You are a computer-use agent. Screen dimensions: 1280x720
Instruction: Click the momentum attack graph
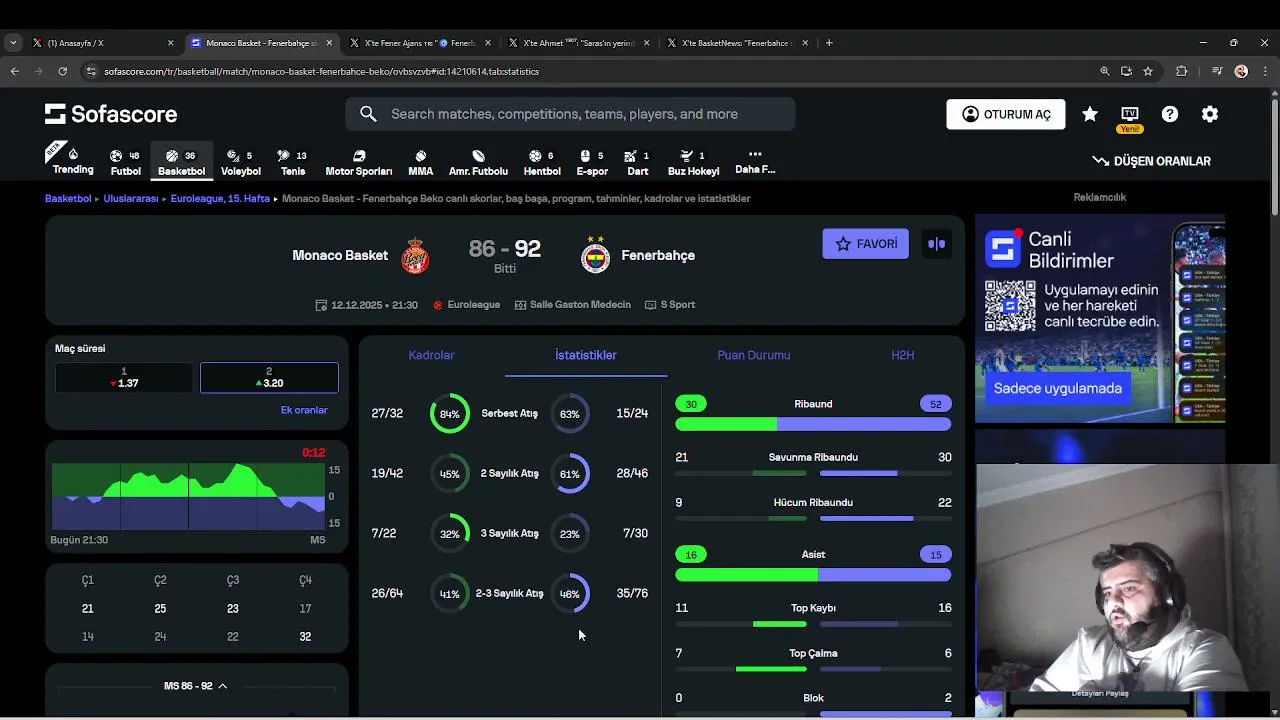pos(188,496)
